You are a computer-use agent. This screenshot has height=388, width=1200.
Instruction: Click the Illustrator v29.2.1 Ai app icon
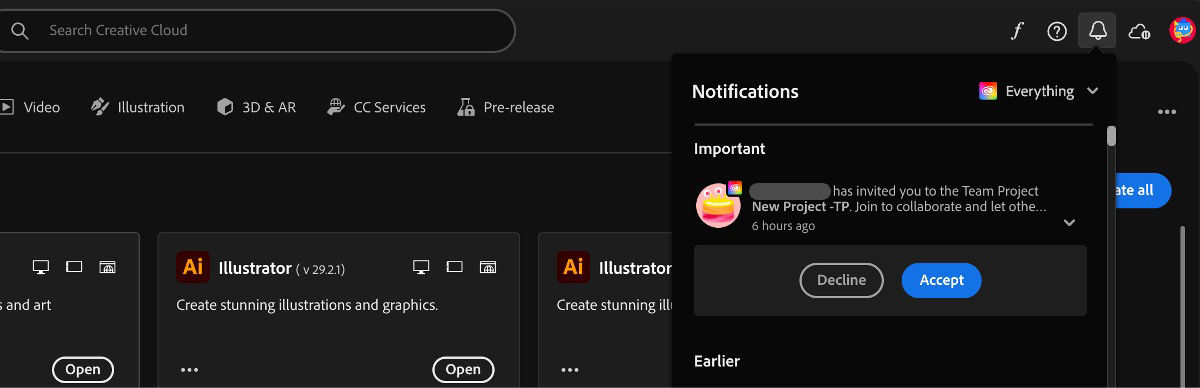coord(193,267)
